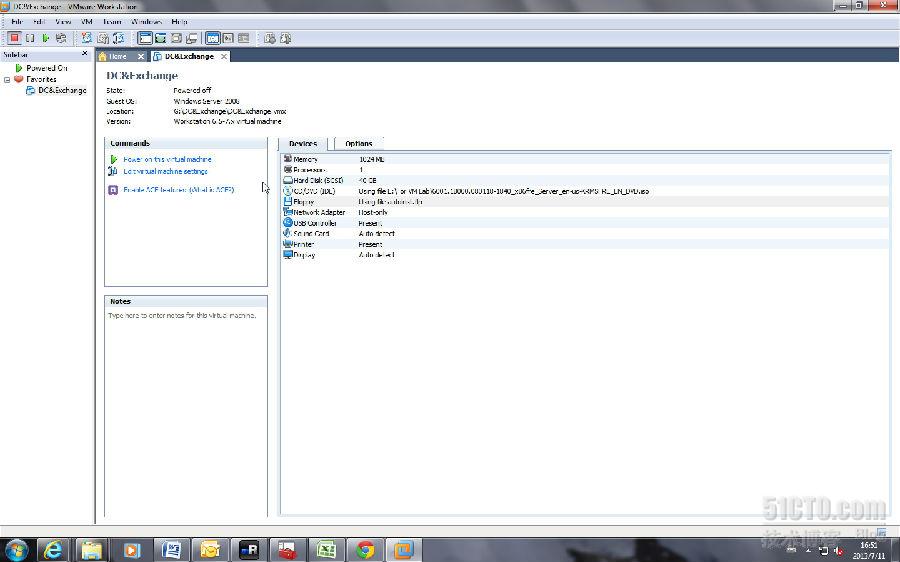Open the Help menu
Viewport: 900px width, 562px height.
pyautogui.click(x=180, y=22)
